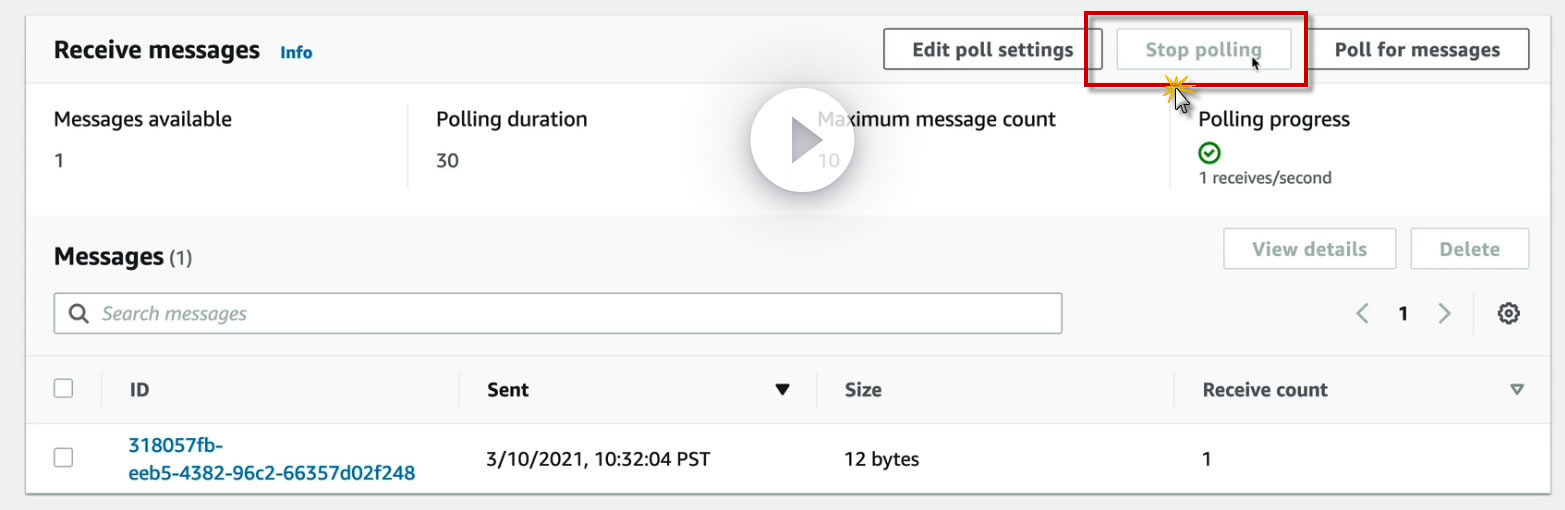Click the magnifier icon in search box
Image resolution: width=1565 pixels, height=510 pixels.
[x=79, y=314]
